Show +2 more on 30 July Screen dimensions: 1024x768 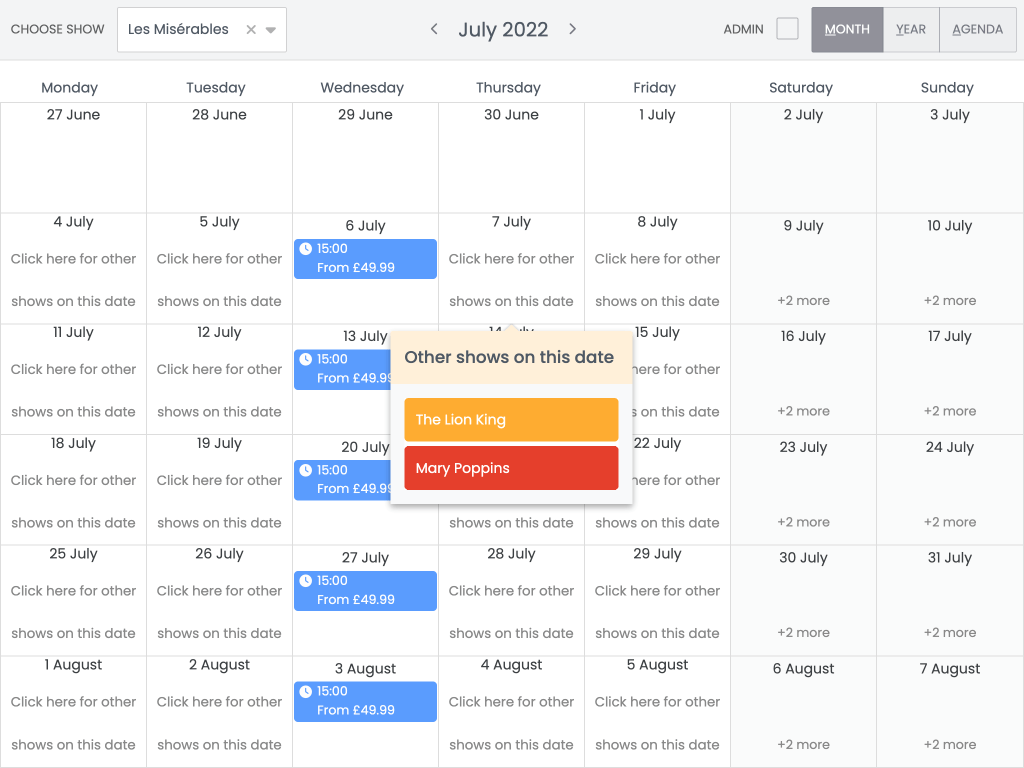tap(803, 632)
